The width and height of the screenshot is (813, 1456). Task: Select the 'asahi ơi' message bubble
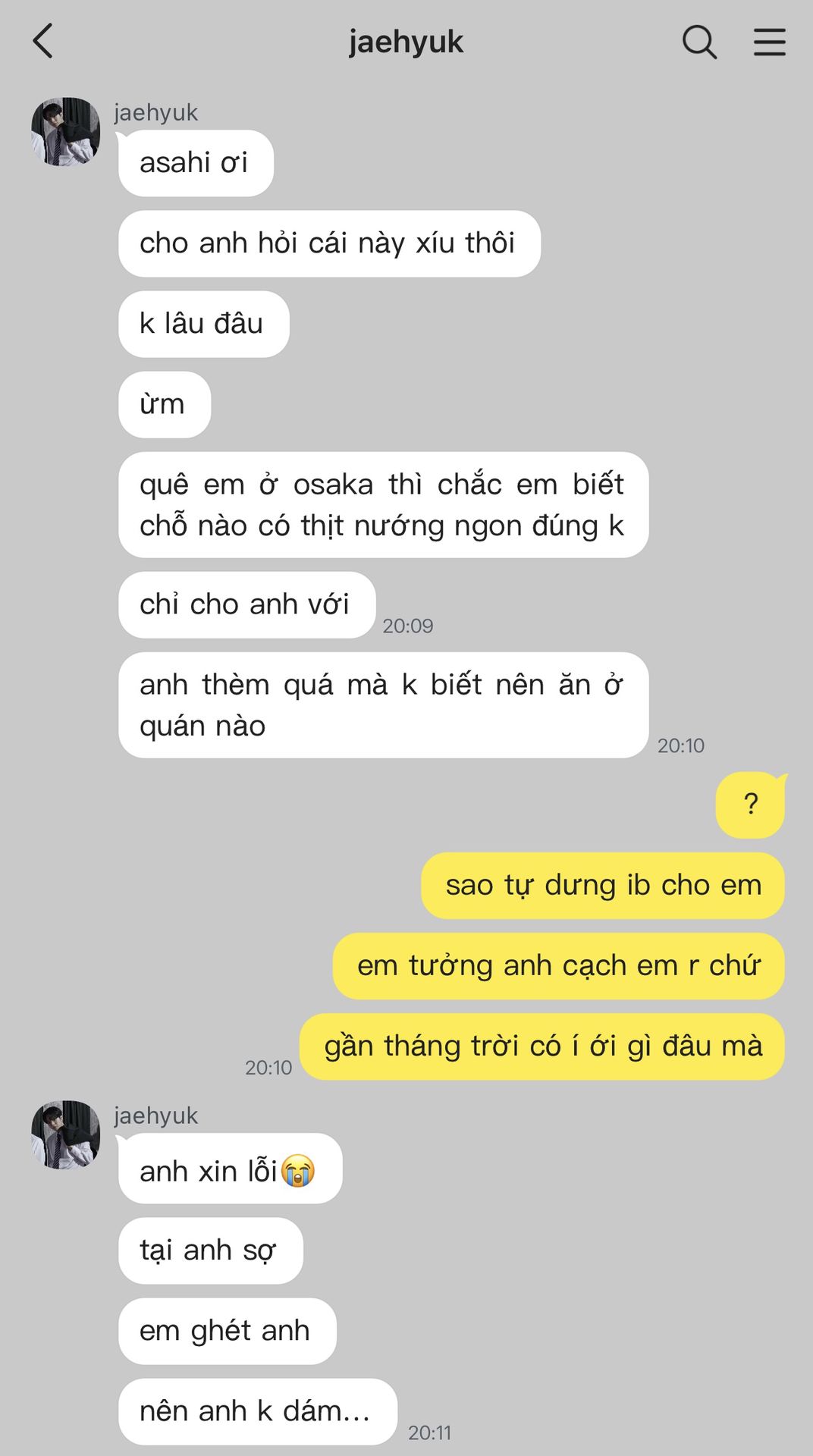(196, 163)
